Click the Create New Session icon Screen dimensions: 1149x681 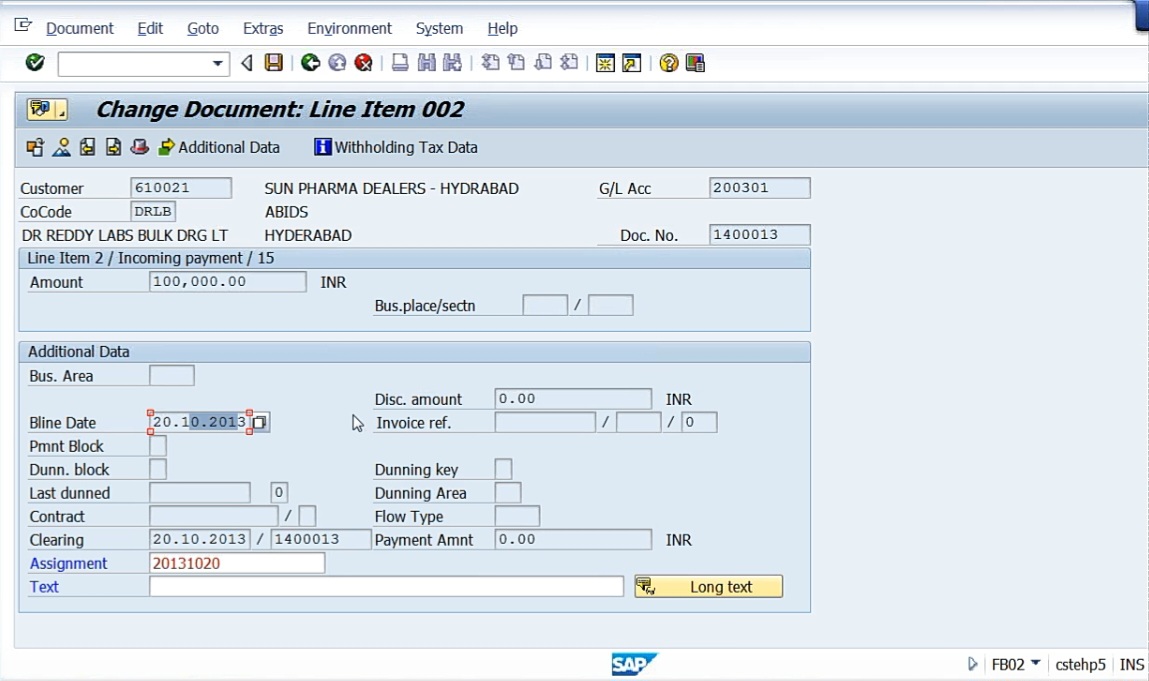click(x=605, y=63)
